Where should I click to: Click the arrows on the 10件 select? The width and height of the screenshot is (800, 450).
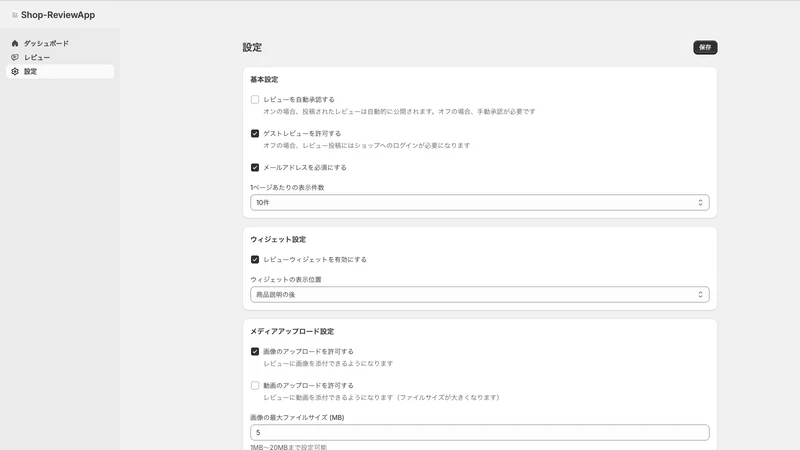pyautogui.click(x=700, y=203)
